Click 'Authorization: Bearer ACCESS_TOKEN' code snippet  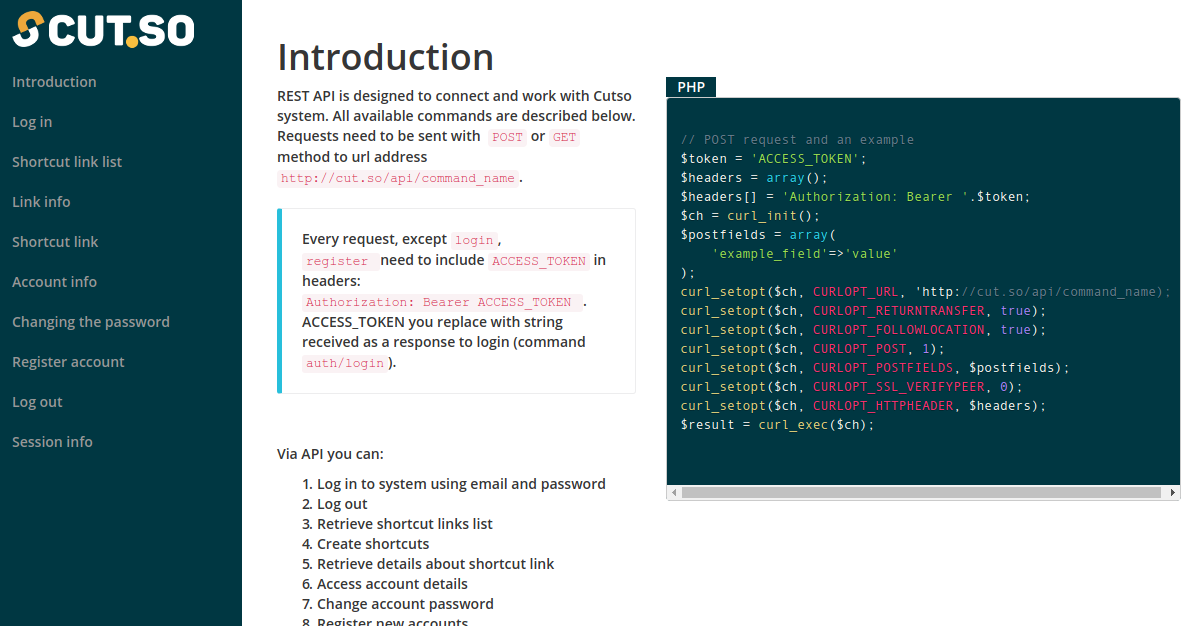442,302
